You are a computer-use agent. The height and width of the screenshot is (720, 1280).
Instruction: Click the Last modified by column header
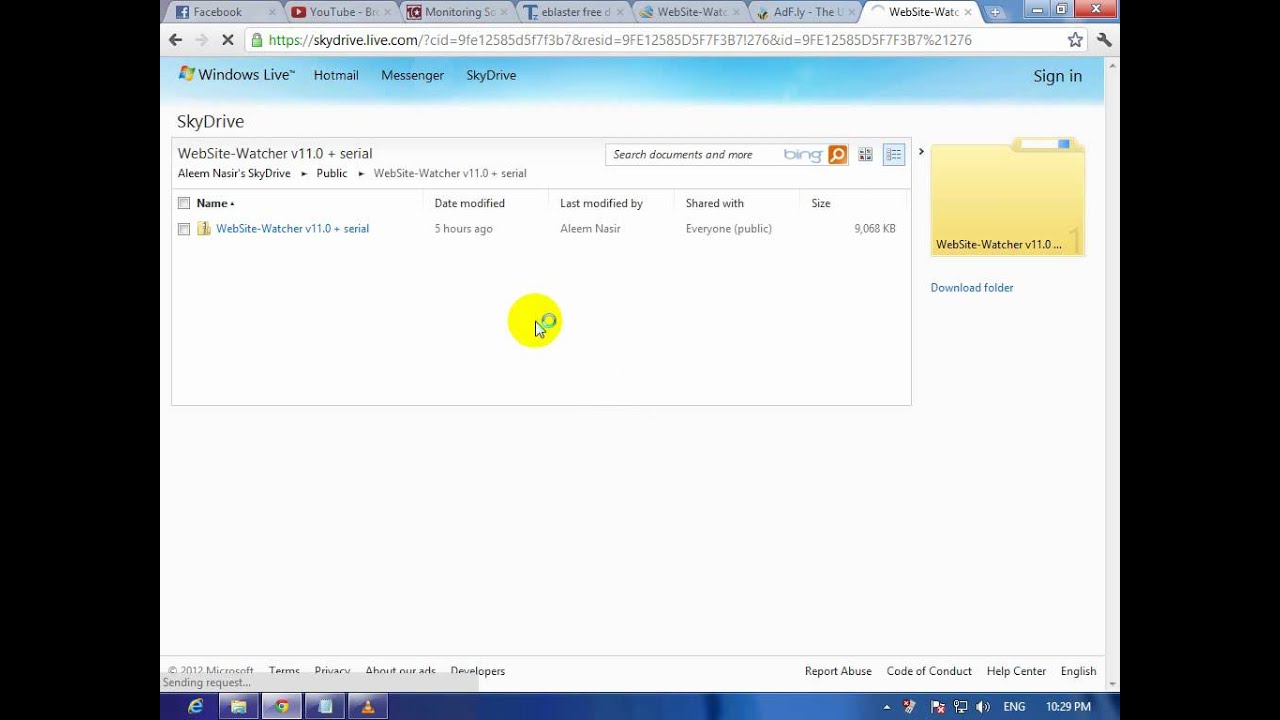[601, 203]
